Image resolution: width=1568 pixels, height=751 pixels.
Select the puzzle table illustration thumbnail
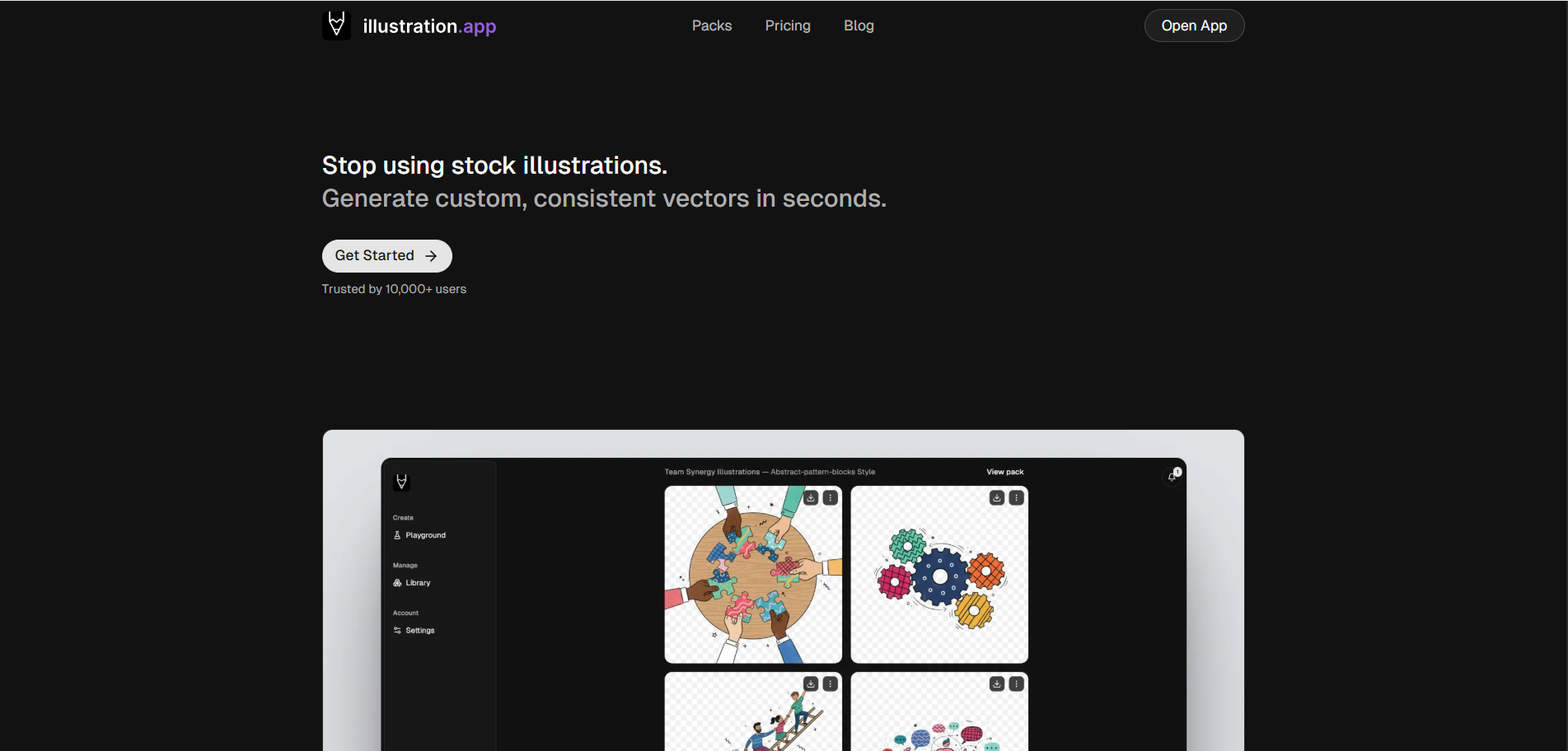753,575
